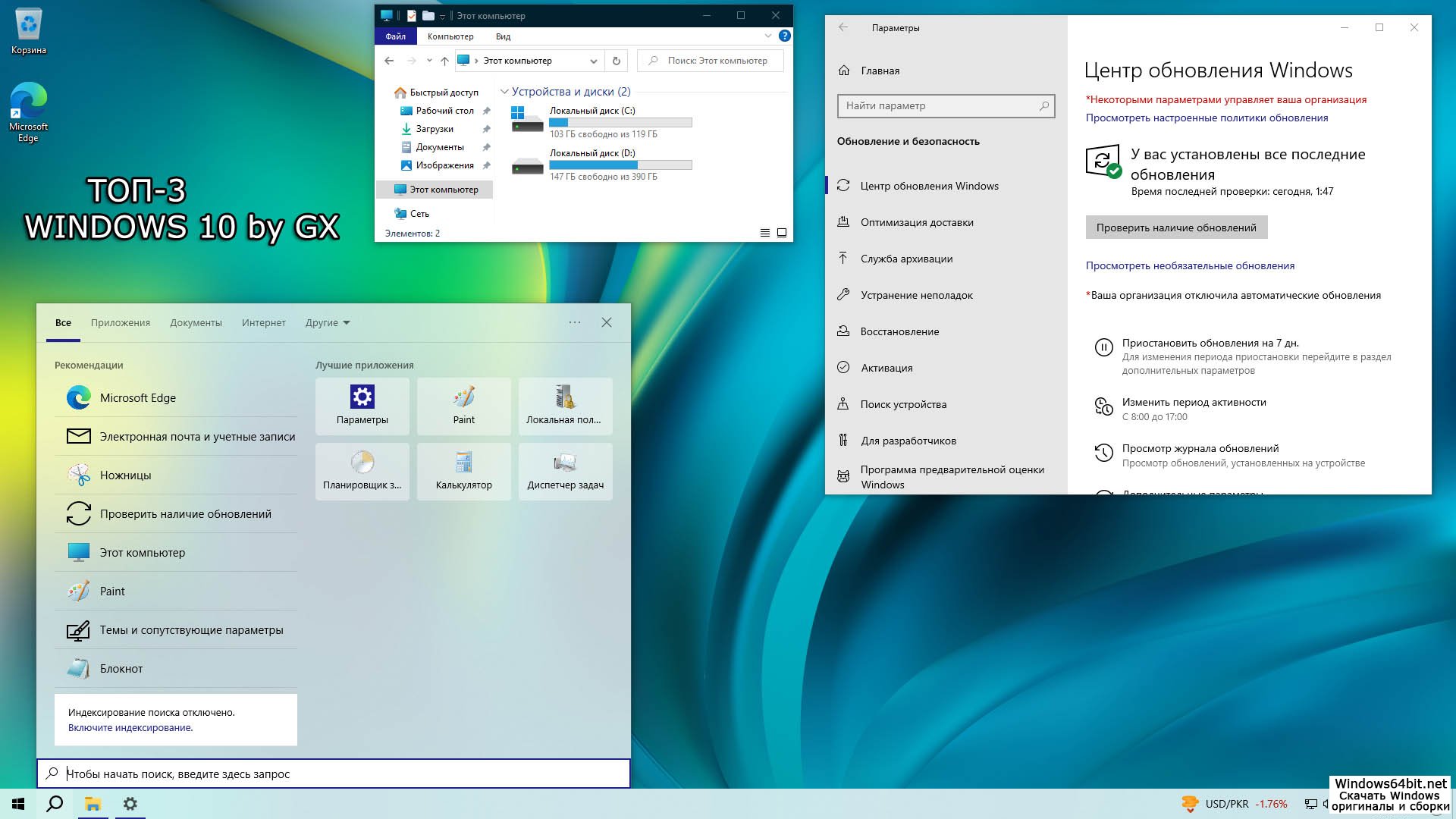Open the Вид ribbon tab
The image size is (1456, 819).
(x=503, y=36)
